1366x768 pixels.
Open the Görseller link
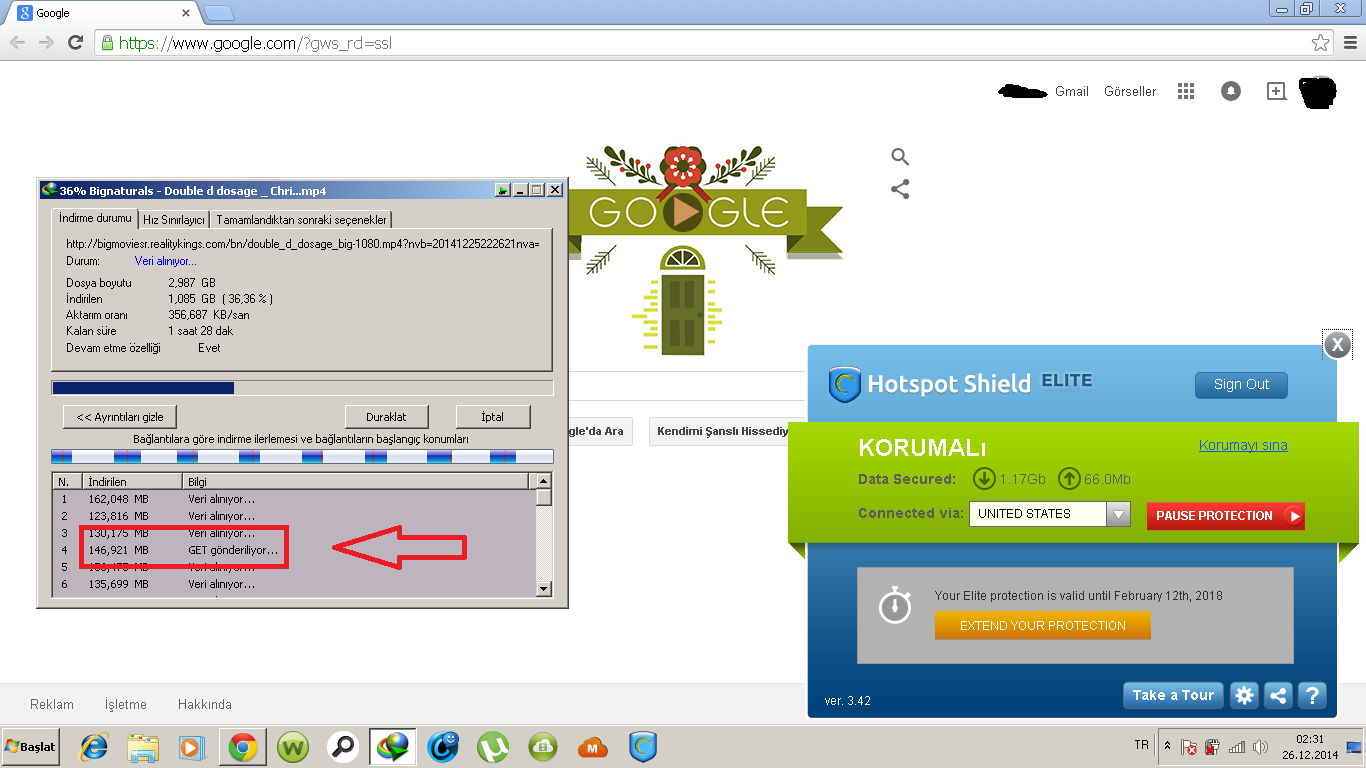[1130, 91]
